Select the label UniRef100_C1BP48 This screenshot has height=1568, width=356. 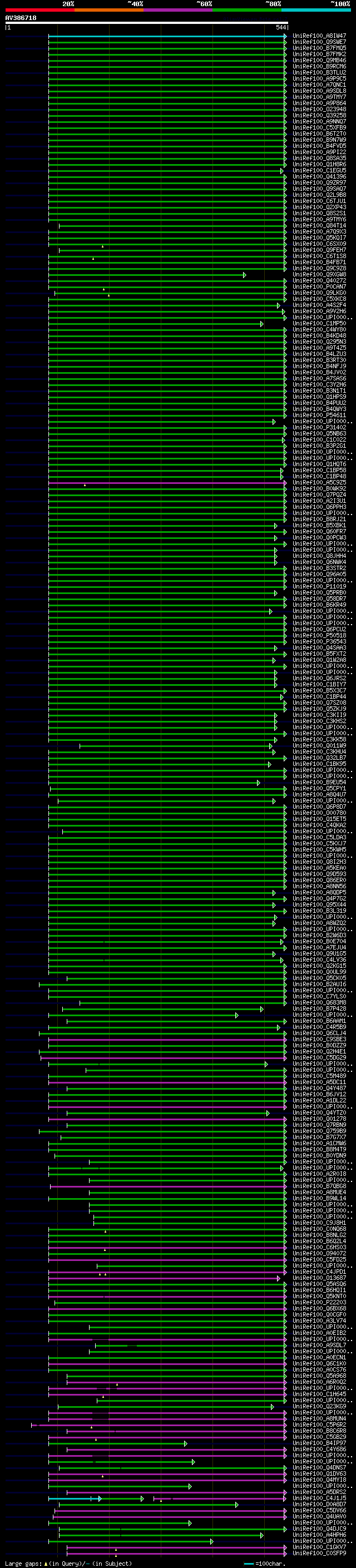(x=319, y=477)
